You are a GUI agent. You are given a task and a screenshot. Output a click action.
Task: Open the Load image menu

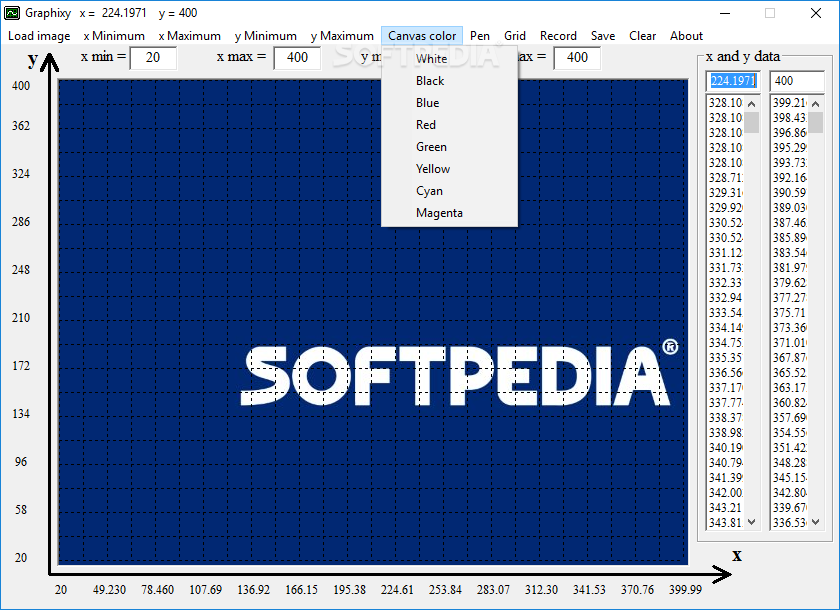pyautogui.click(x=39, y=36)
